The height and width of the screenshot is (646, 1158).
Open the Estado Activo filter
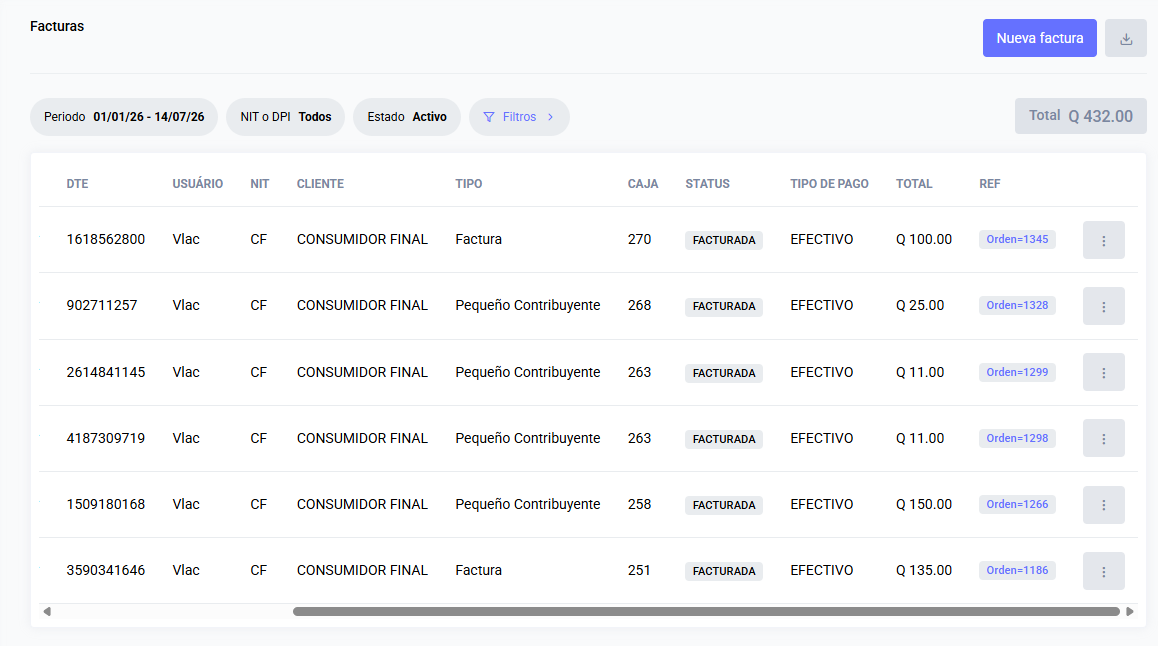(407, 117)
